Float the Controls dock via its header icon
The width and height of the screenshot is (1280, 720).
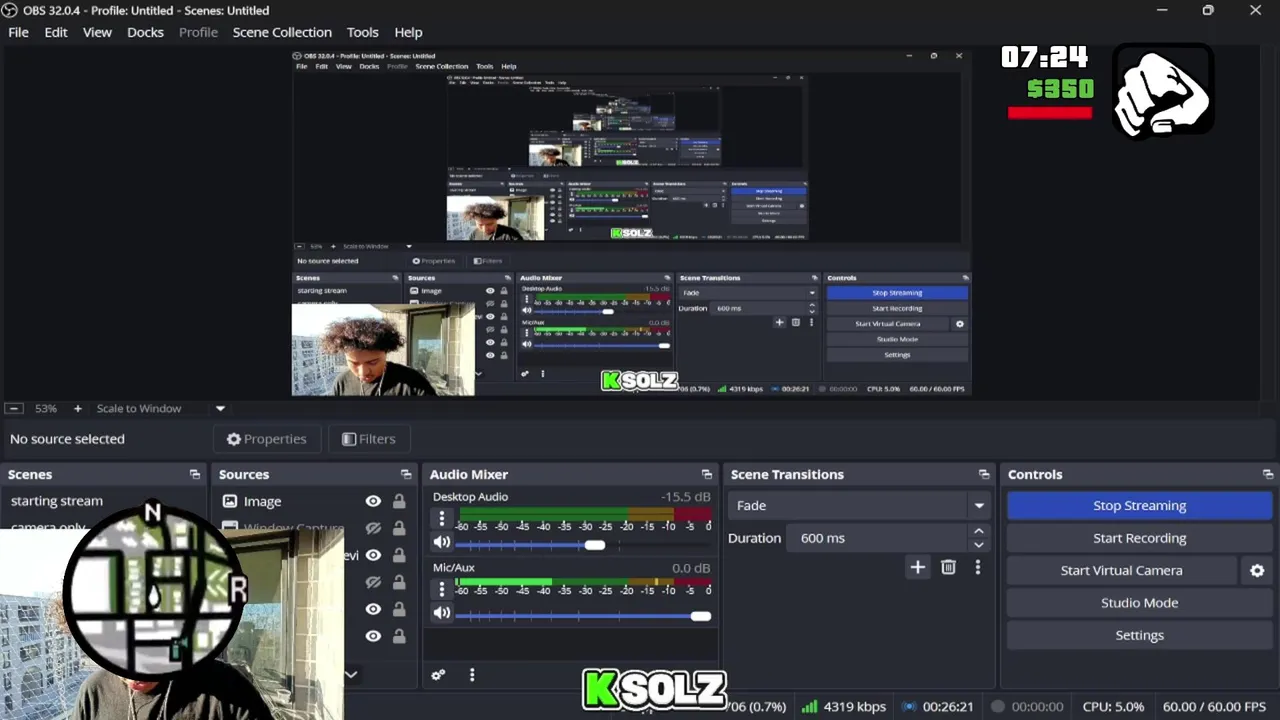pos(1268,474)
